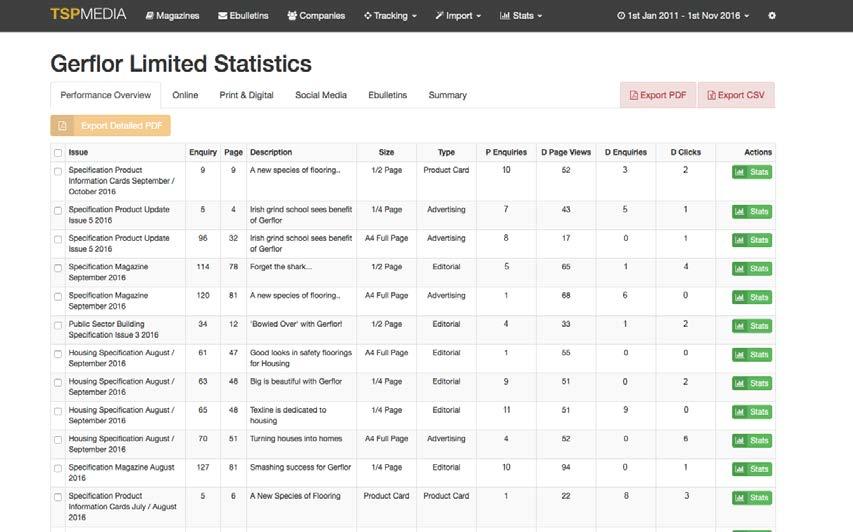Click the chart icon in Stats for Enquiry 114 row
Screen dimensions: 853x532
click(x=739, y=269)
